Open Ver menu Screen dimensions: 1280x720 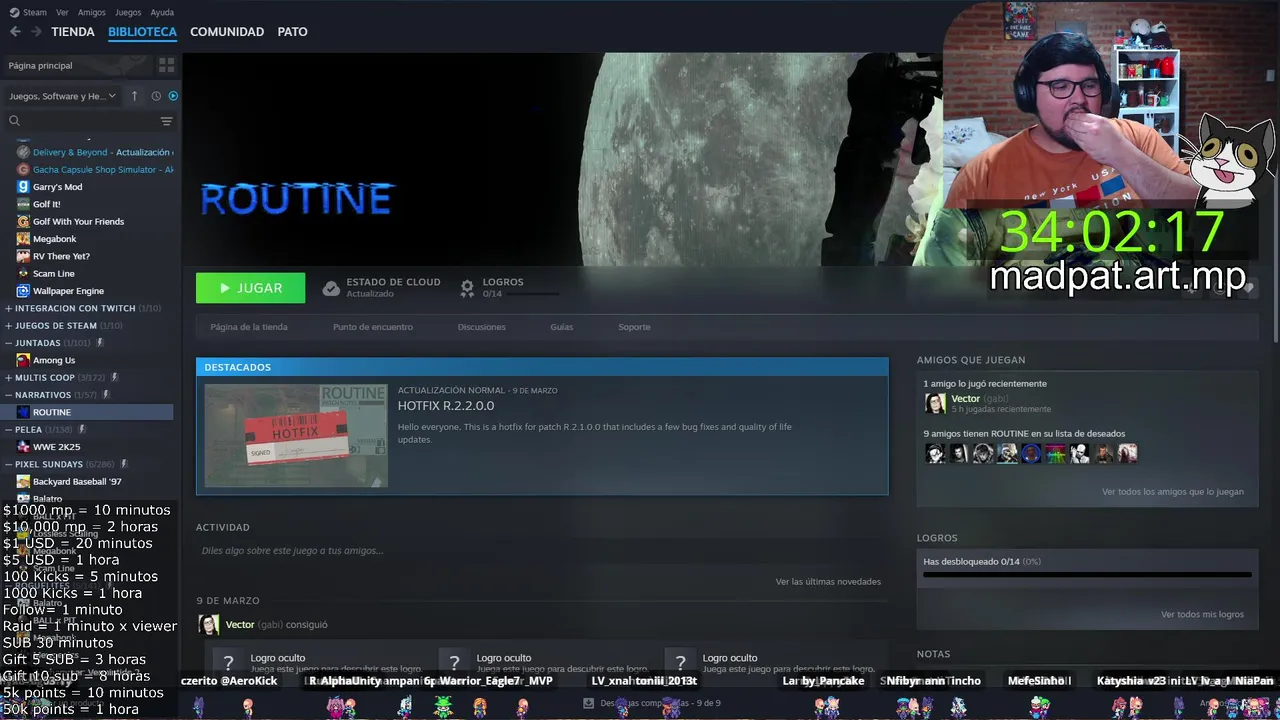click(62, 12)
